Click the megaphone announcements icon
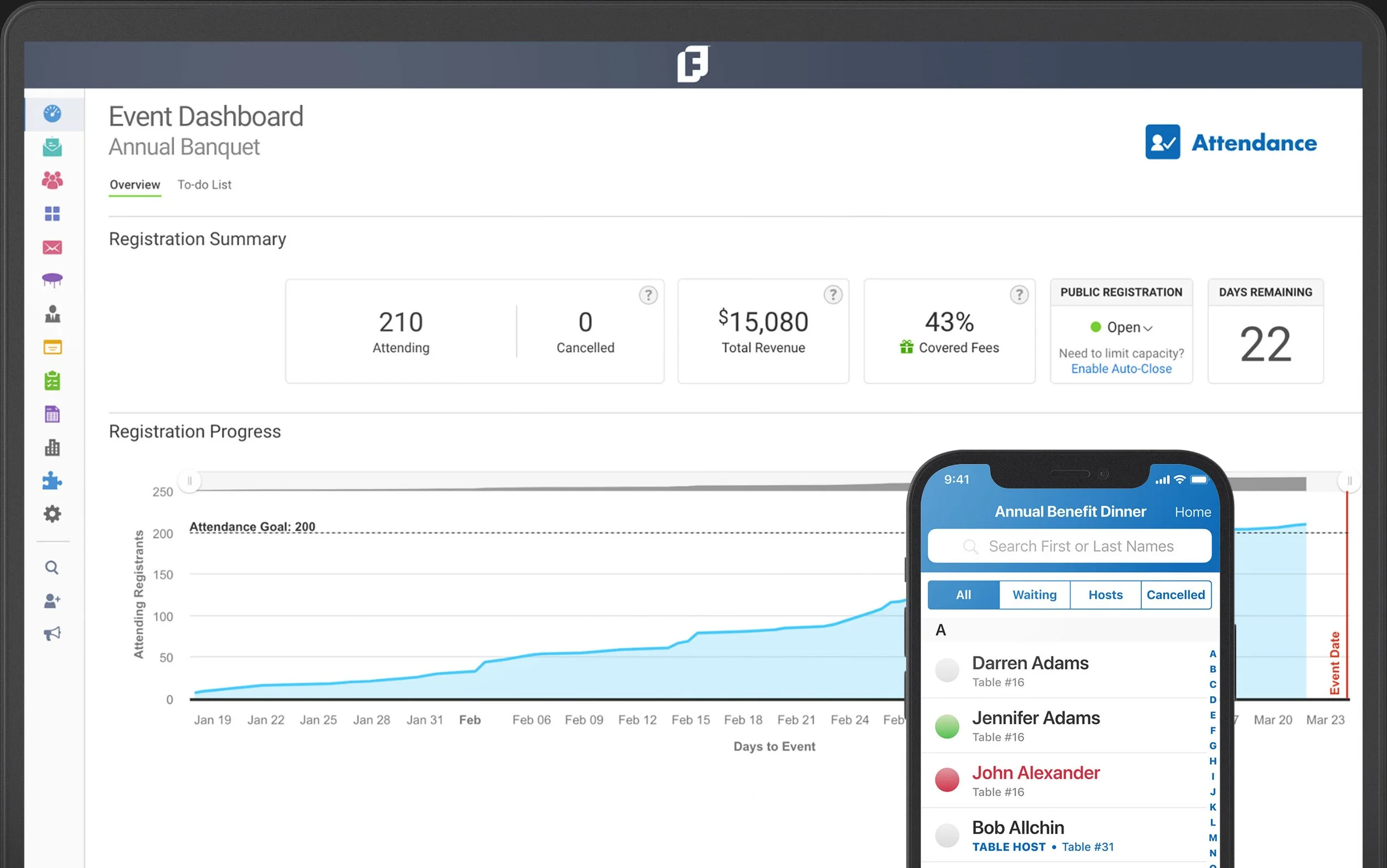Image resolution: width=1387 pixels, height=868 pixels. point(52,634)
